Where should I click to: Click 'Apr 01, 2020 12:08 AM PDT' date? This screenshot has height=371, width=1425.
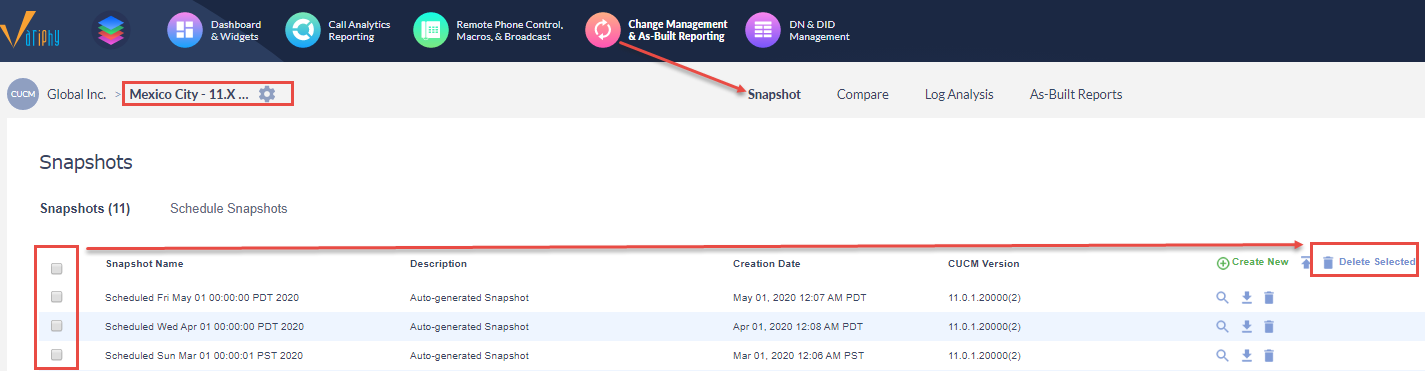point(797,327)
